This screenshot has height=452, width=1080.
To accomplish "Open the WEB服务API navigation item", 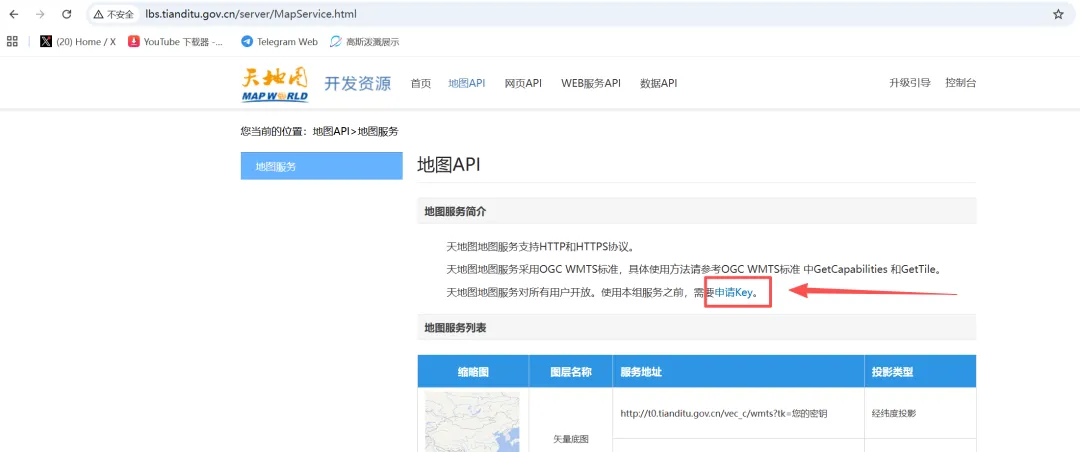I will (591, 83).
